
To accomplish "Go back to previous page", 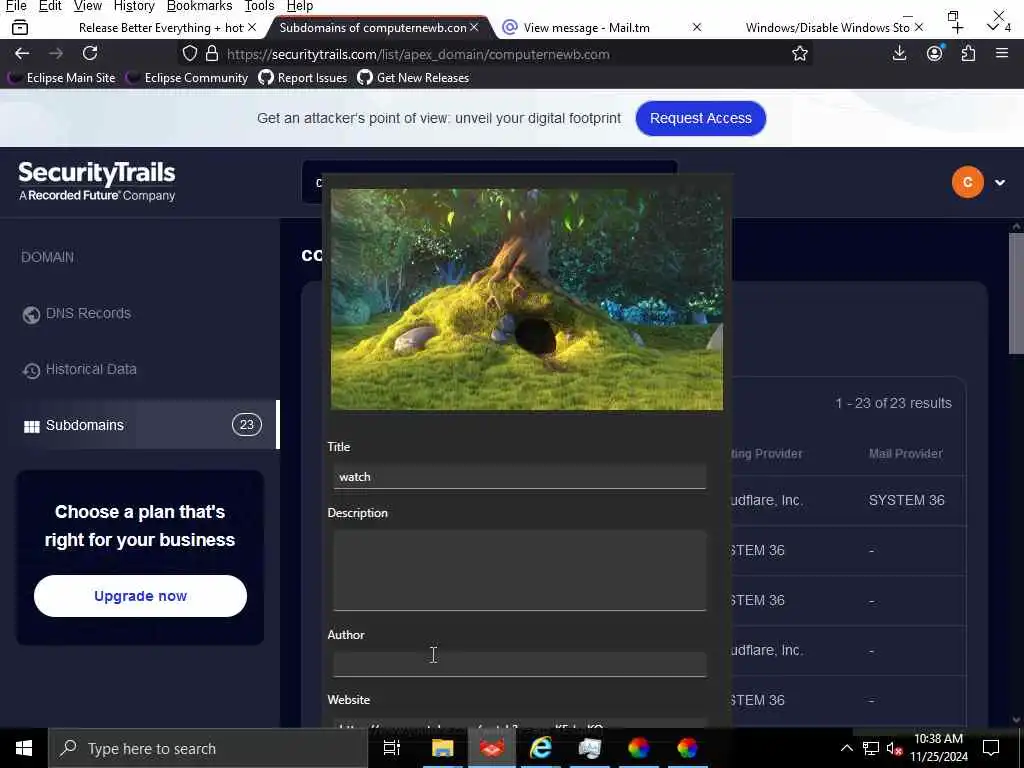I will point(22,54).
